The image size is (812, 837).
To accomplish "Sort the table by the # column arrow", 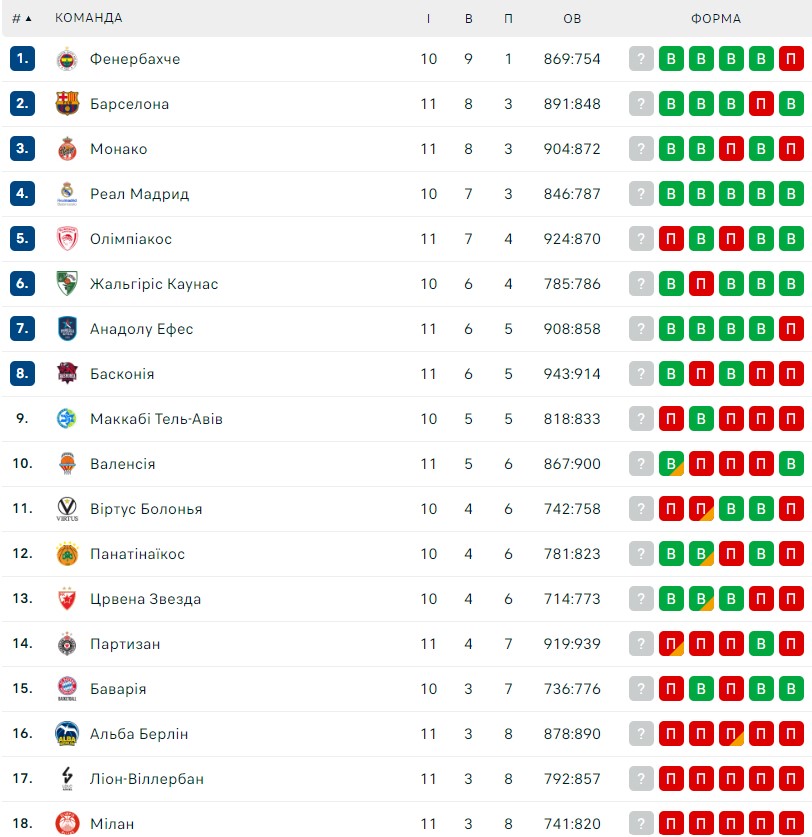I will pyautogui.click(x=22, y=18).
